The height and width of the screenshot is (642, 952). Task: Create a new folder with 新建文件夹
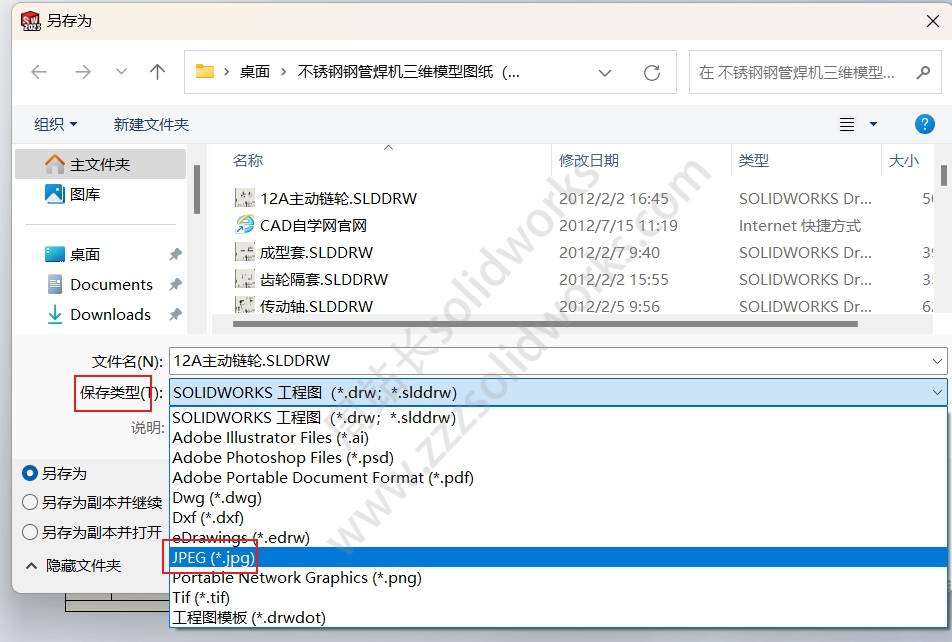[151, 125]
